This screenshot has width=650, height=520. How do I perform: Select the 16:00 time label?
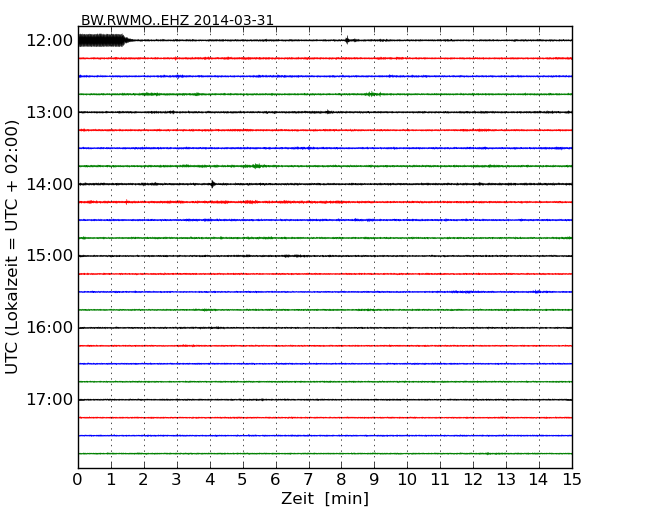(49, 328)
